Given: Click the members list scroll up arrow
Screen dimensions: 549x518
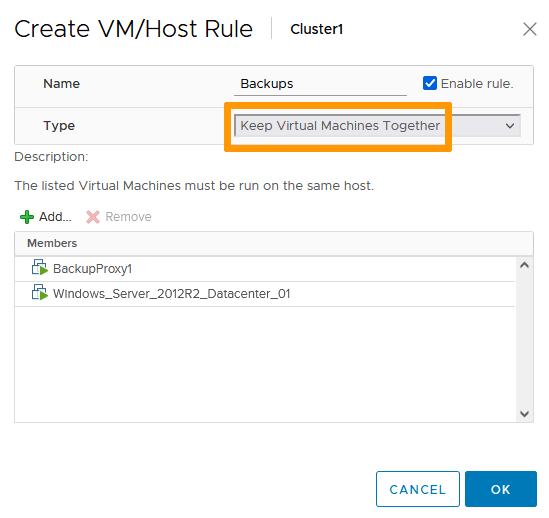Looking at the screenshot, I should [524, 265].
